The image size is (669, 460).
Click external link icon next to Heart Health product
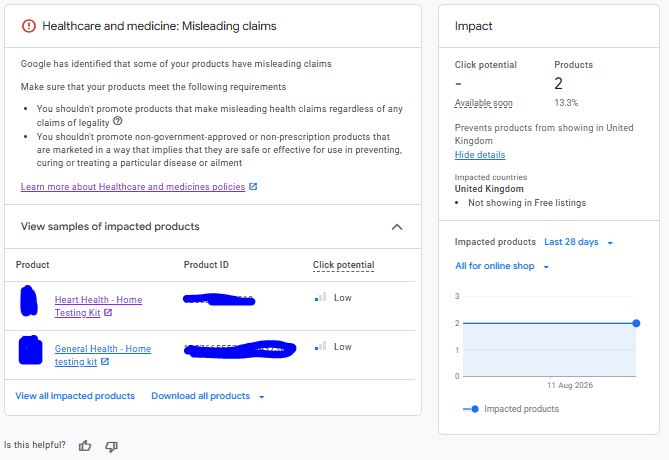coord(108,312)
